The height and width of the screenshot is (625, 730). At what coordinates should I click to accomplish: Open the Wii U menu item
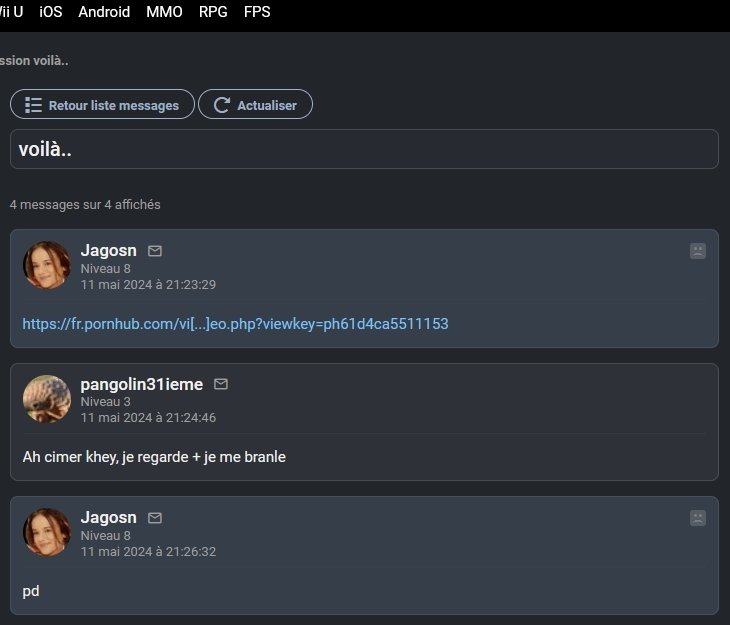pyautogui.click(x=11, y=12)
